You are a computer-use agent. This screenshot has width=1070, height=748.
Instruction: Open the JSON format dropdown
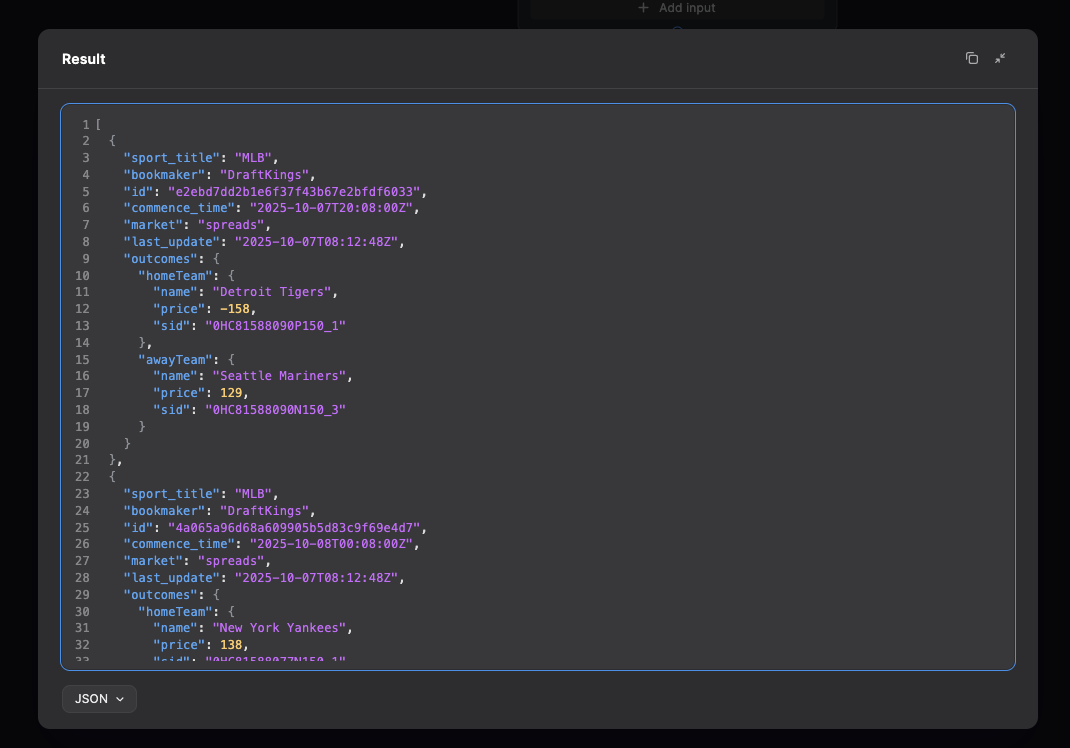pos(100,699)
